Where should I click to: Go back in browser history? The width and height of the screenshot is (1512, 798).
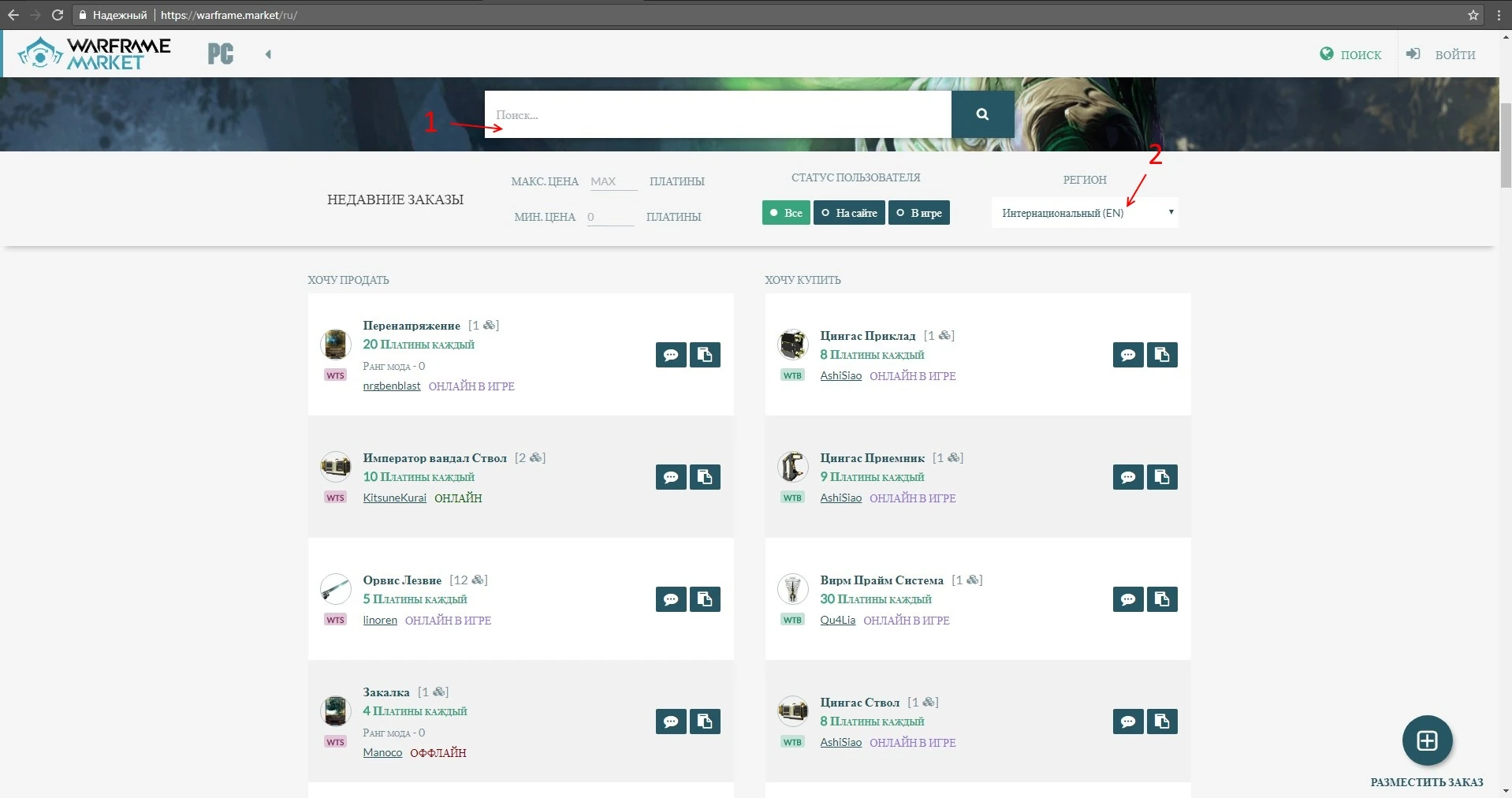tap(13, 15)
